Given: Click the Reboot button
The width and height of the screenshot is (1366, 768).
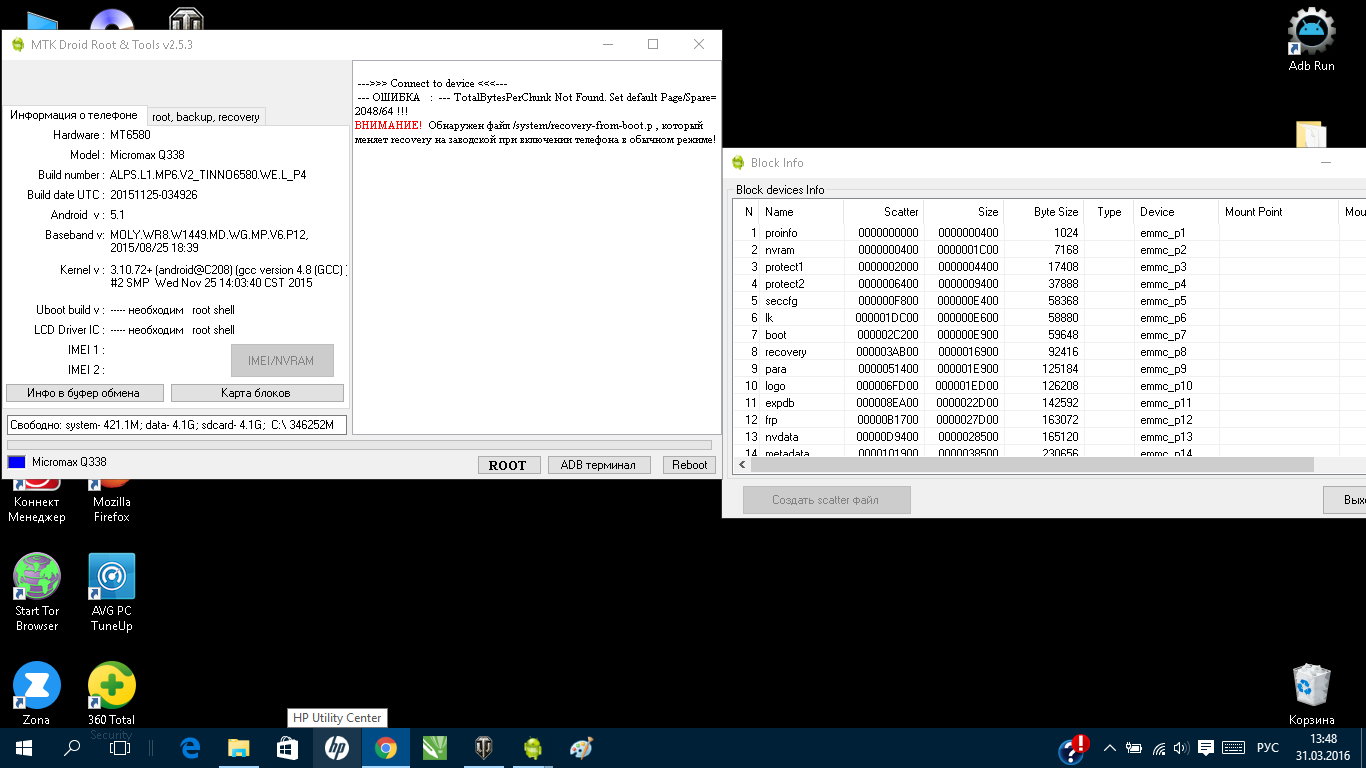Looking at the screenshot, I should pos(690,465).
